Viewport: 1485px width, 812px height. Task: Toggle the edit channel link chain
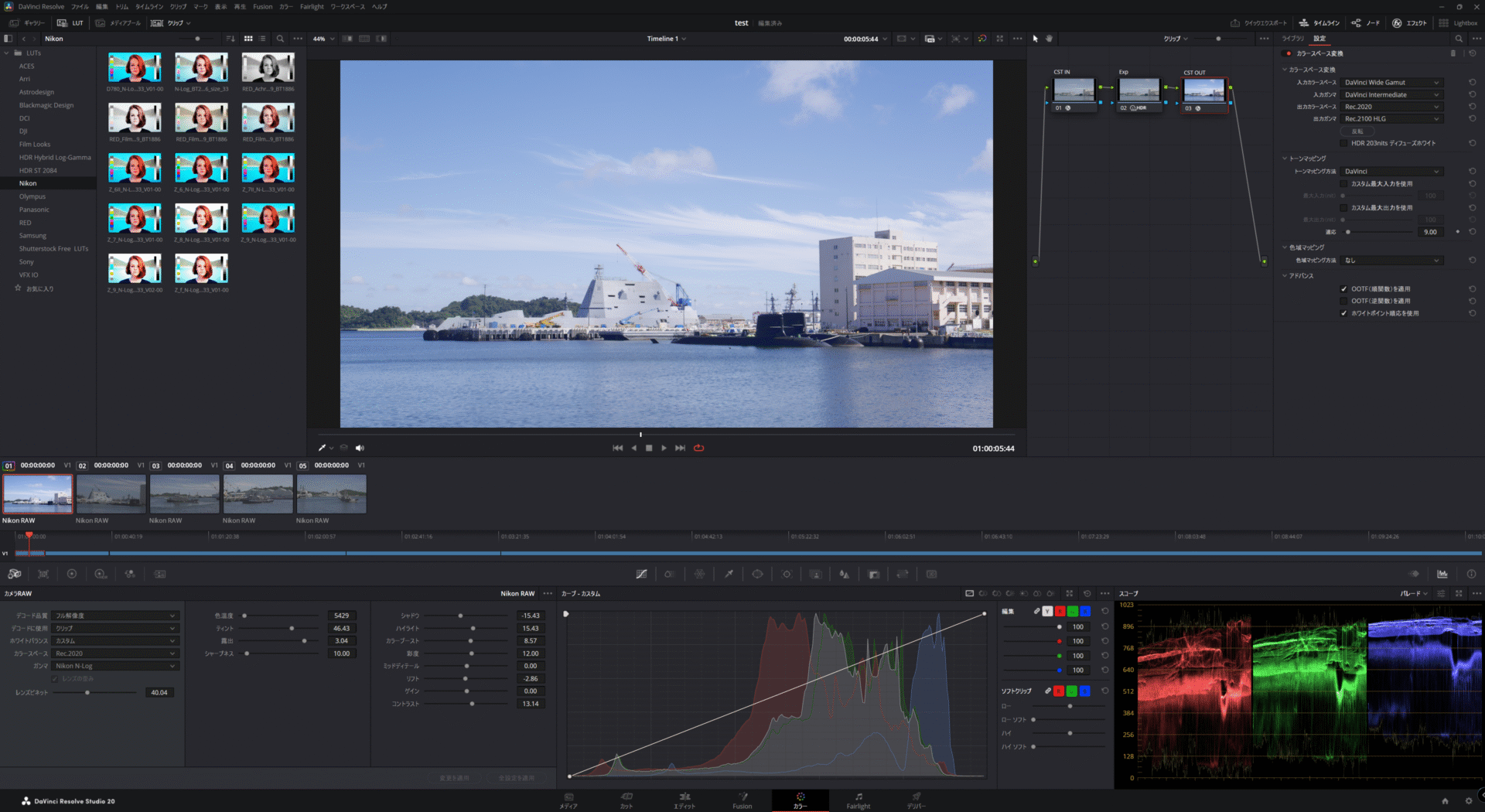pyautogui.click(x=1036, y=611)
